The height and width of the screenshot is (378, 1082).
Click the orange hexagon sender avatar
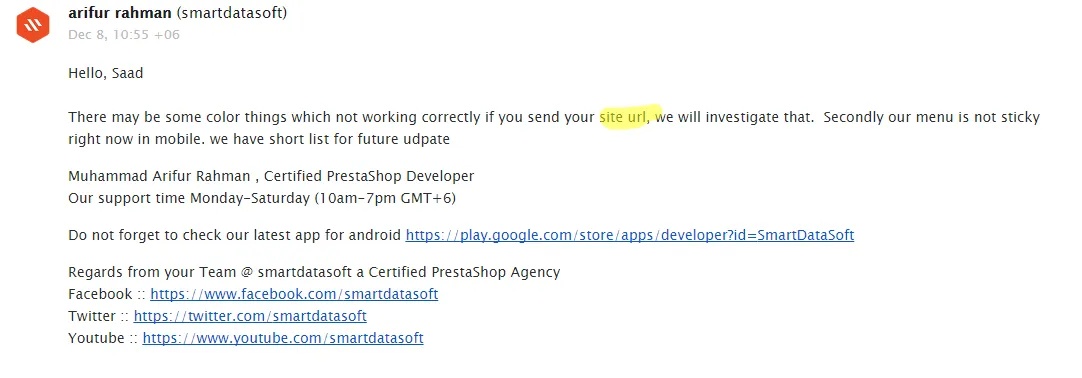pos(32,26)
